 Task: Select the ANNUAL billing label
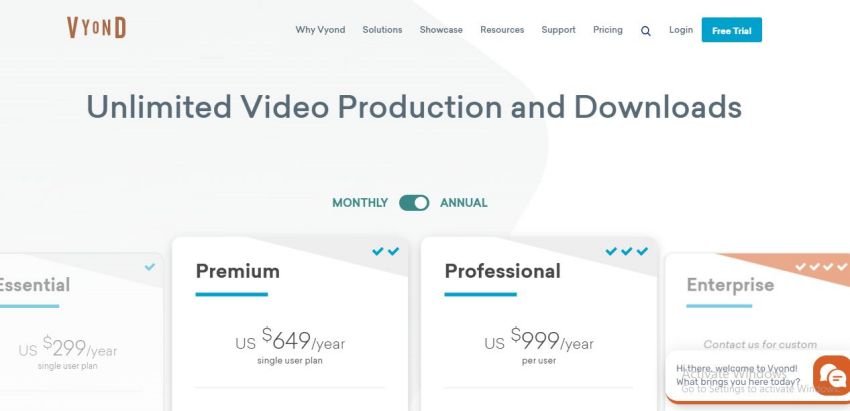point(464,203)
